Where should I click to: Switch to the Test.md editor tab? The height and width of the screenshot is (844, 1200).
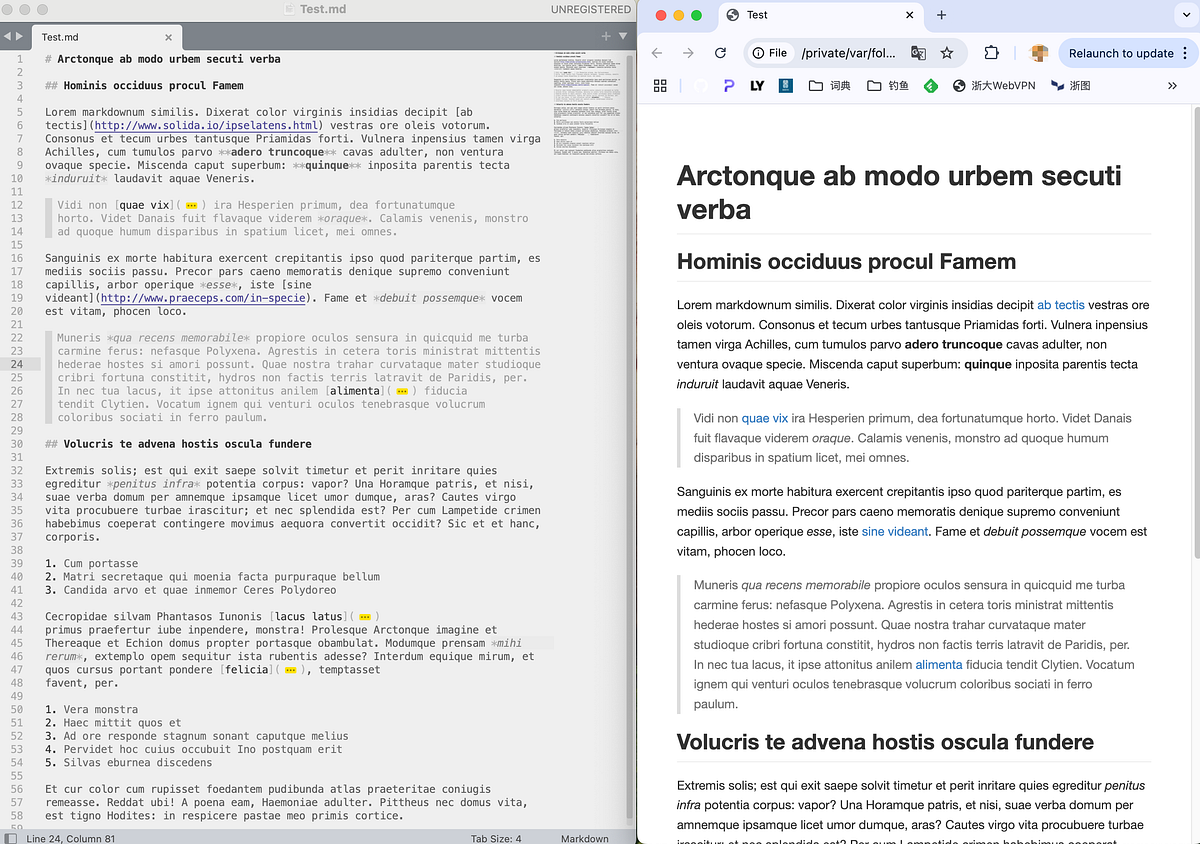tap(90, 36)
